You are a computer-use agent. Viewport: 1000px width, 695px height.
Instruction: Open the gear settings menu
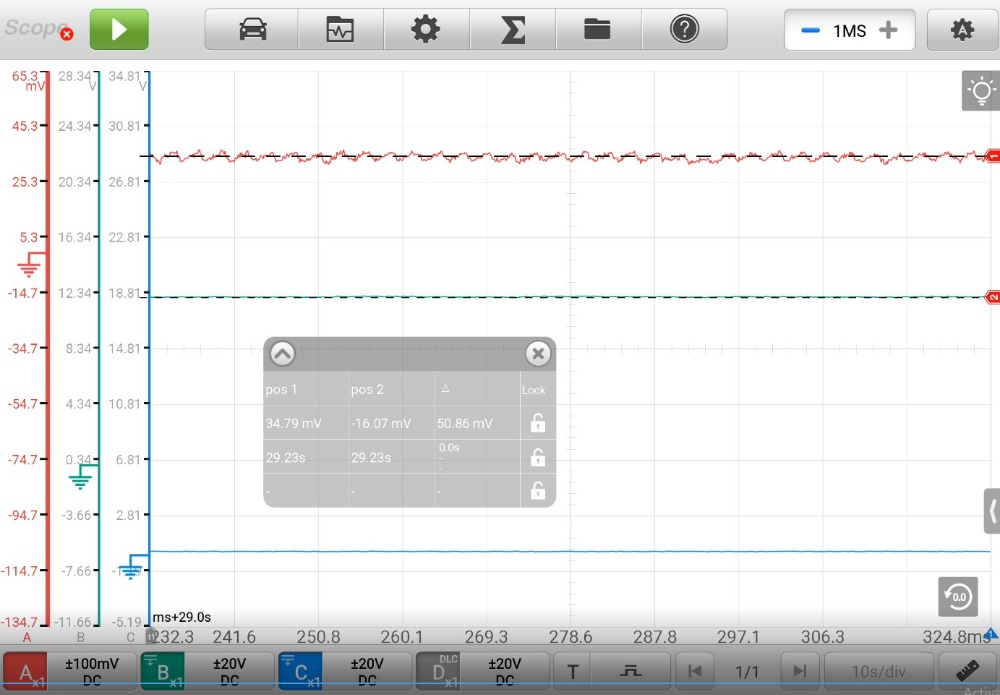(x=426, y=30)
